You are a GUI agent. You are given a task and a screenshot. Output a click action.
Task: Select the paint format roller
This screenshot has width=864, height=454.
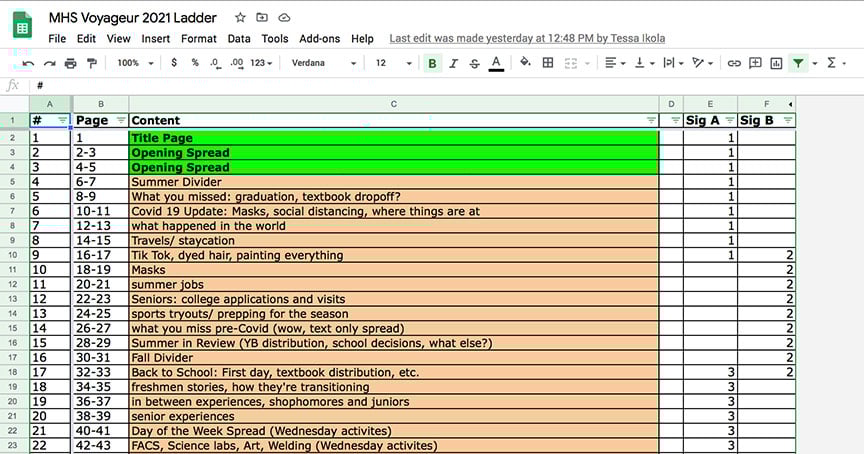coord(92,63)
